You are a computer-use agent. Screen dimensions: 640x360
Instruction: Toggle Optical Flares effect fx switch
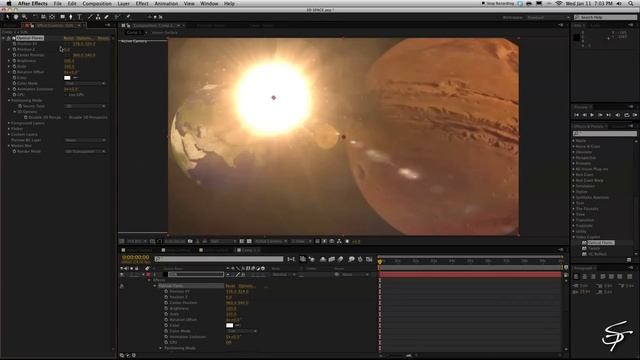pyautogui.click(x=9, y=38)
